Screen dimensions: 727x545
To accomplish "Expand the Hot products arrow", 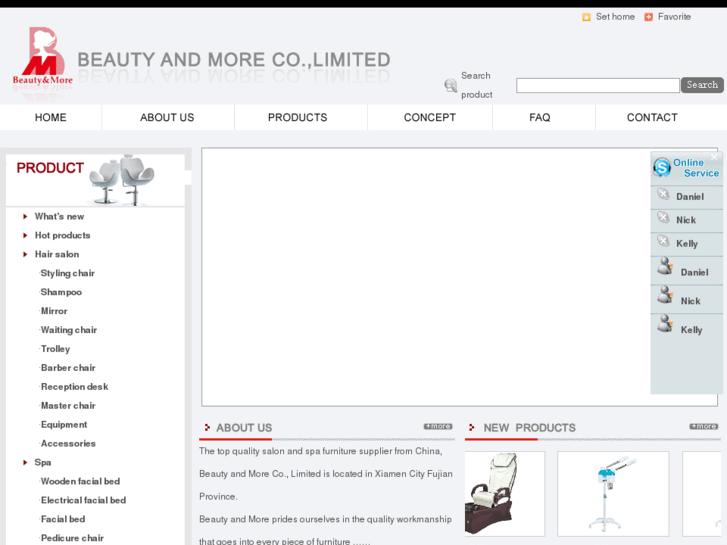I will 25,236.
